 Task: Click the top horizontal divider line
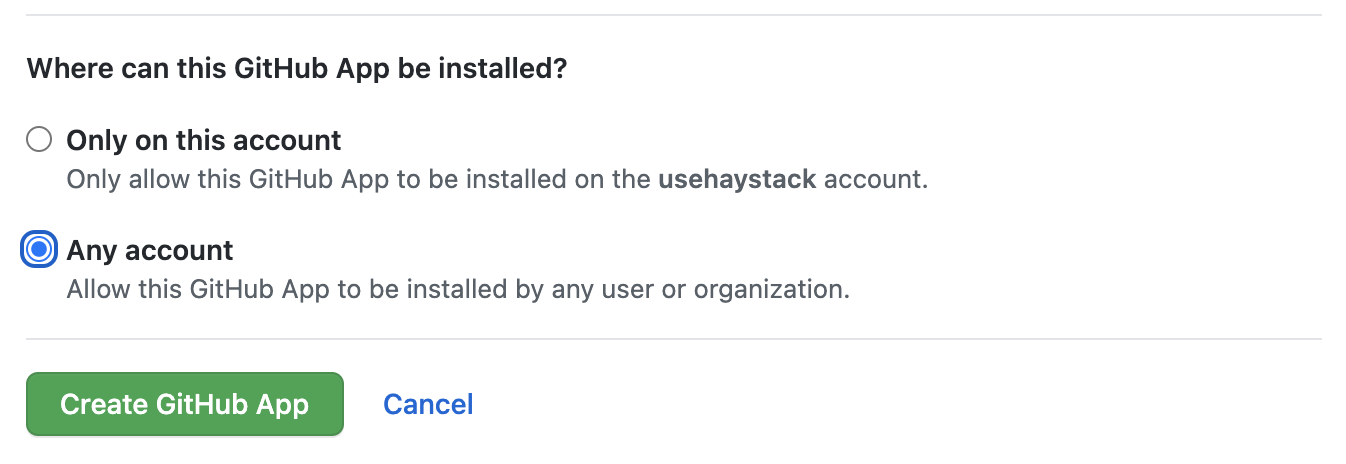[673, 15]
